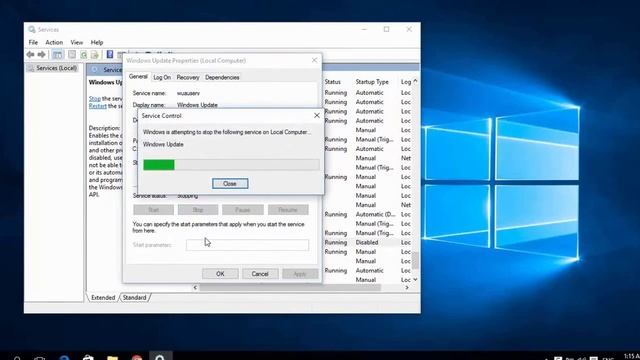Image resolution: width=640 pixels, height=360 pixels.
Task: Click the horizontal scrollbar left arrow
Action: pos(195,288)
